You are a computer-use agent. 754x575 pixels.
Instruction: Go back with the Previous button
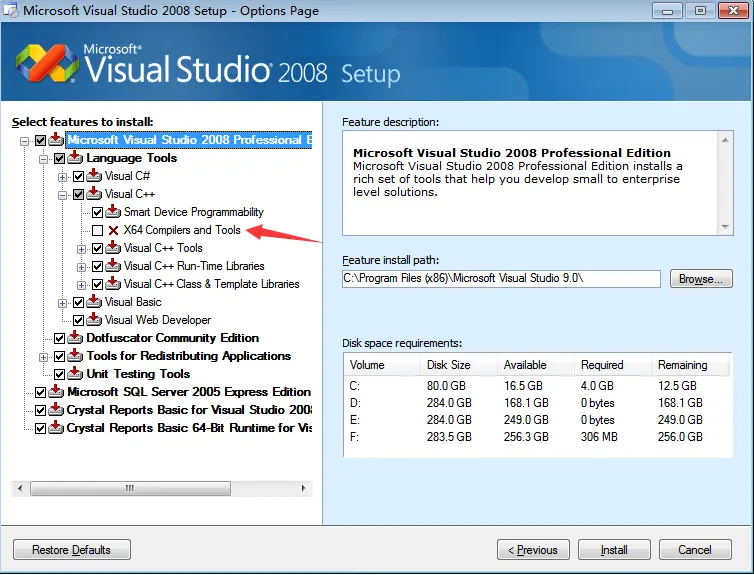(x=533, y=550)
